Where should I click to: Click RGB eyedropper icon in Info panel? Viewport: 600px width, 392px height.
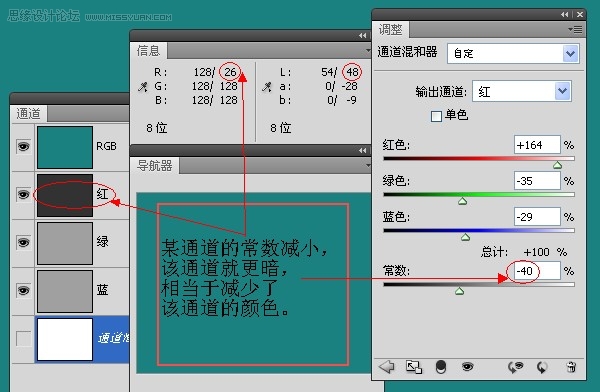click(143, 87)
